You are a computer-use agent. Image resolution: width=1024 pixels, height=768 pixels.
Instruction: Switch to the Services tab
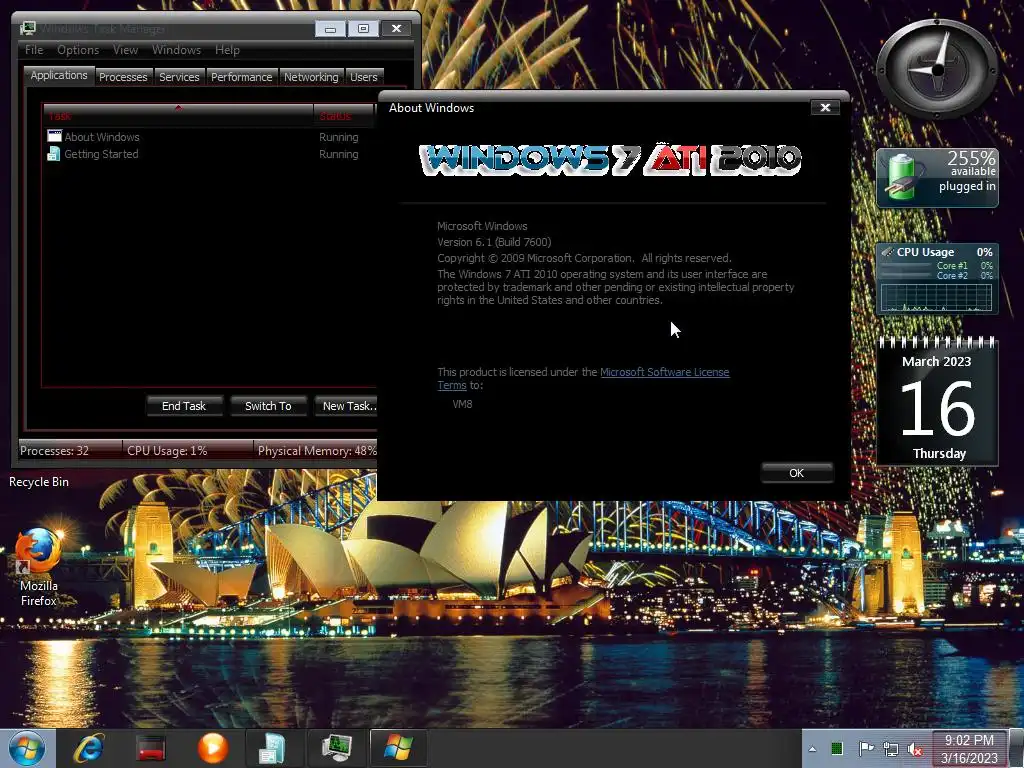pyautogui.click(x=179, y=77)
